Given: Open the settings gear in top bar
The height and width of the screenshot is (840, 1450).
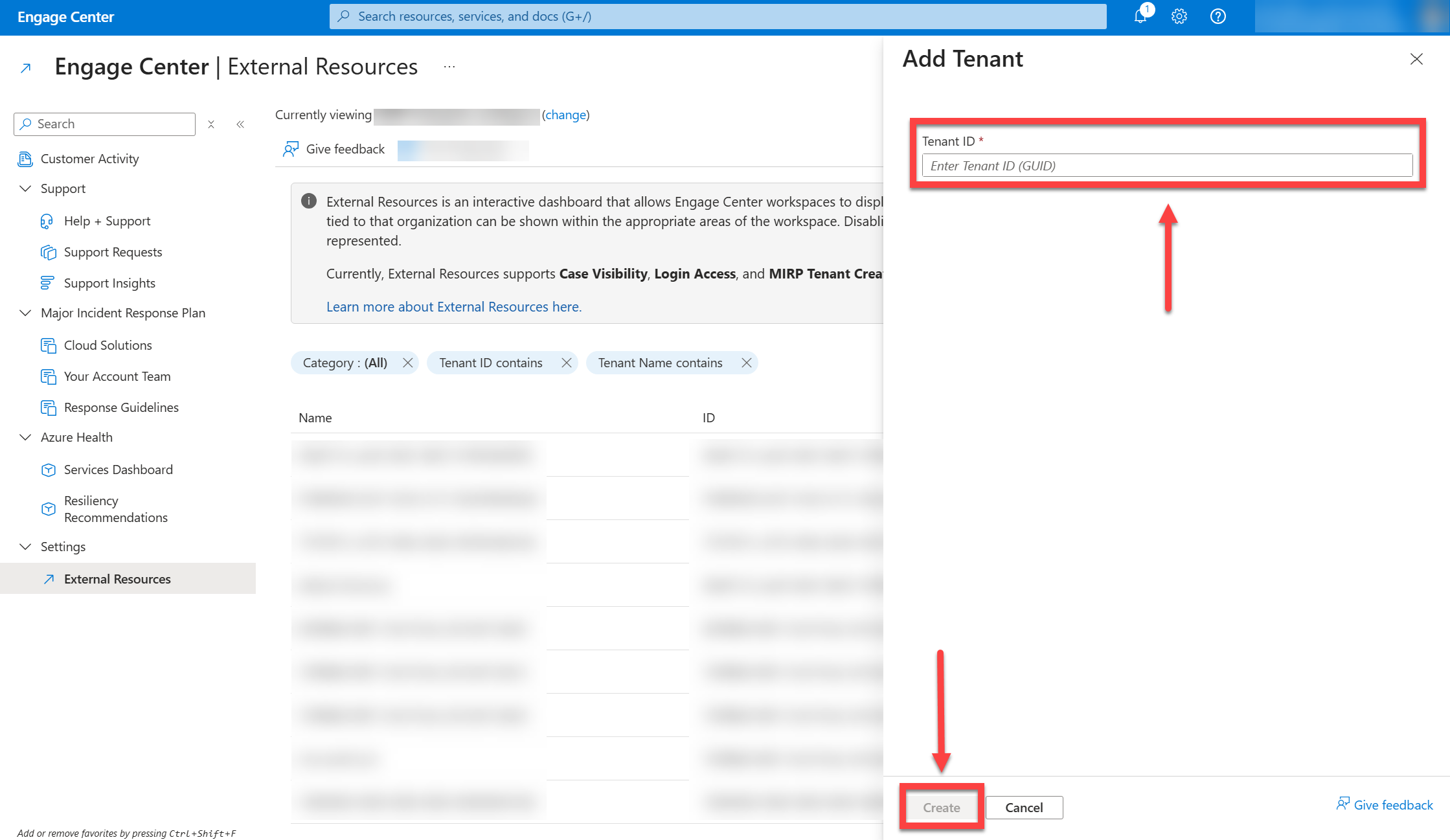Looking at the screenshot, I should [1179, 17].
